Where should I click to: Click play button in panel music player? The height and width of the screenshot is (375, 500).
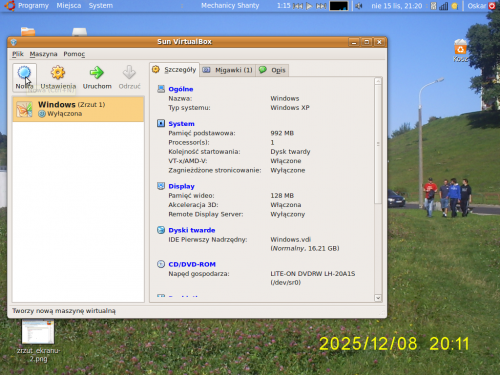point(309,6)
